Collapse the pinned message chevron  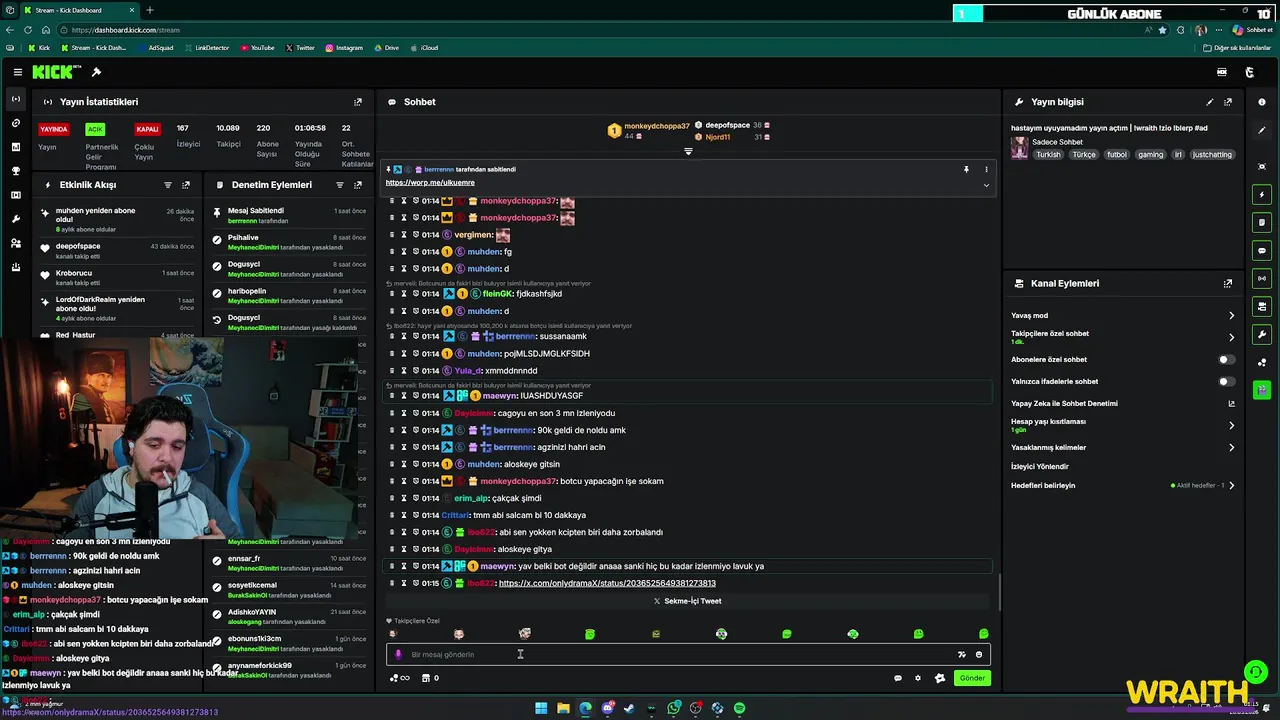click(x=986, y=185)
